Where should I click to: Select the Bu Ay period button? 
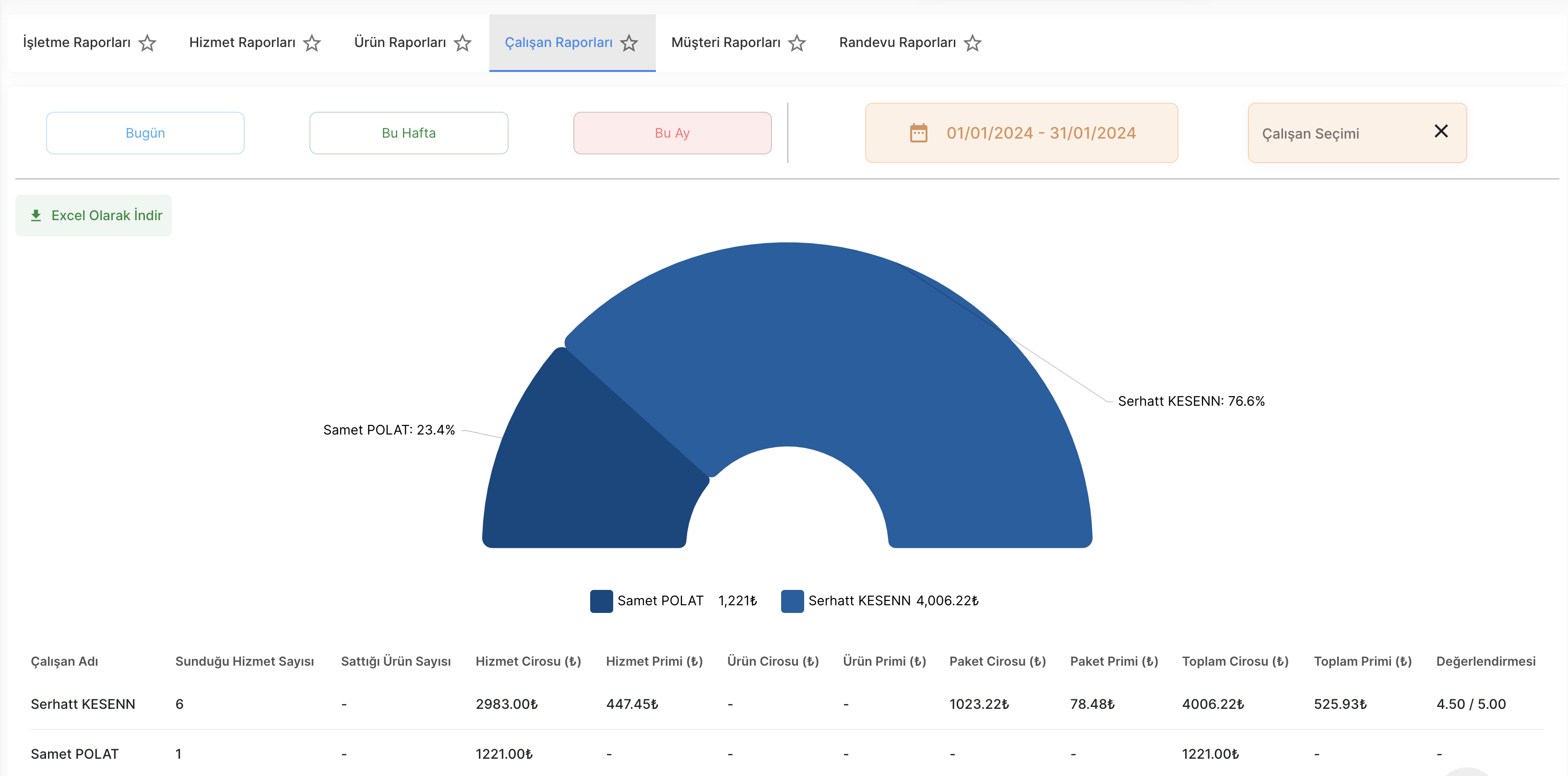pyautogui.click(x=673, y=133)
